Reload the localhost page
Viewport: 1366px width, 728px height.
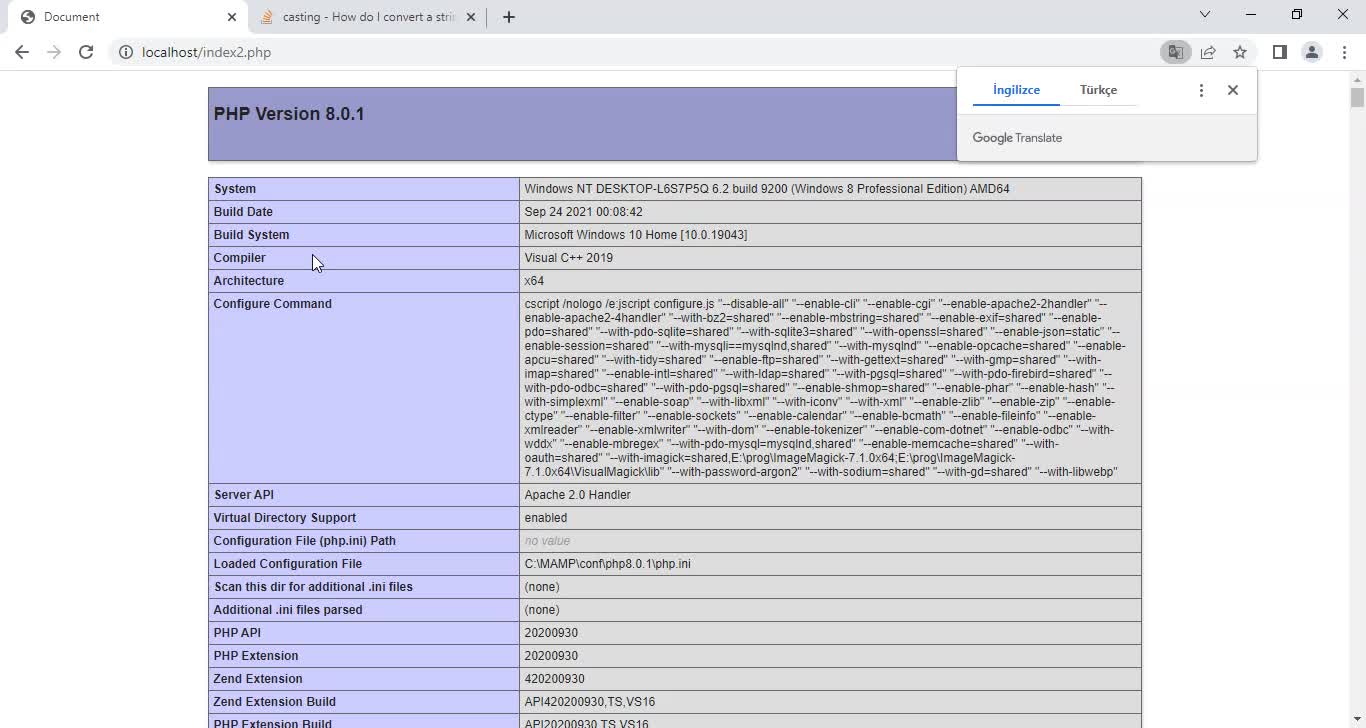click(86, 52)
